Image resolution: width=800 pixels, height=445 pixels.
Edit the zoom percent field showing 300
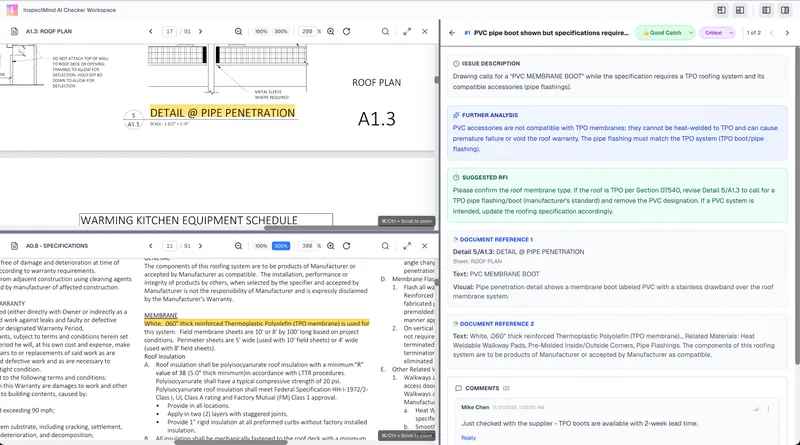[x=307, y=246]
